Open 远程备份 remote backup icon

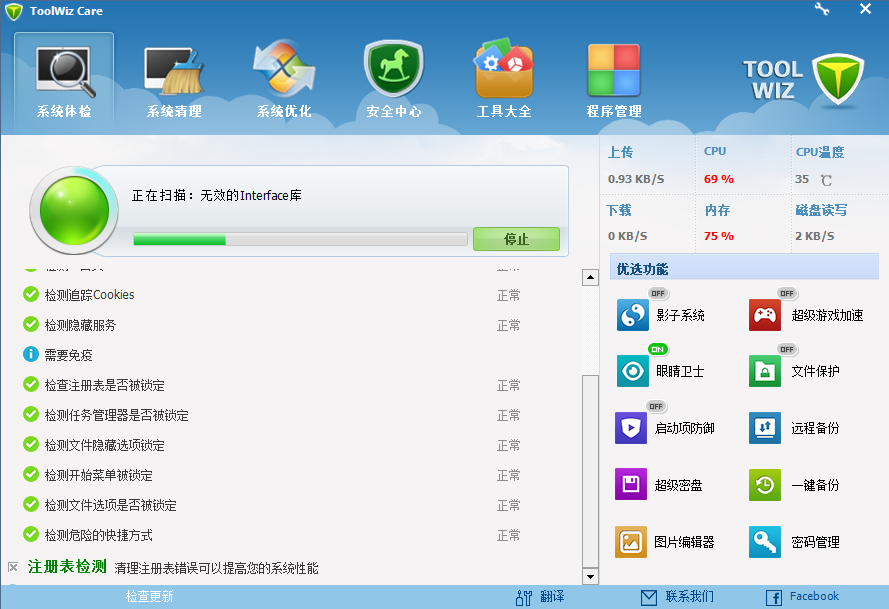[x=765, y=428]
